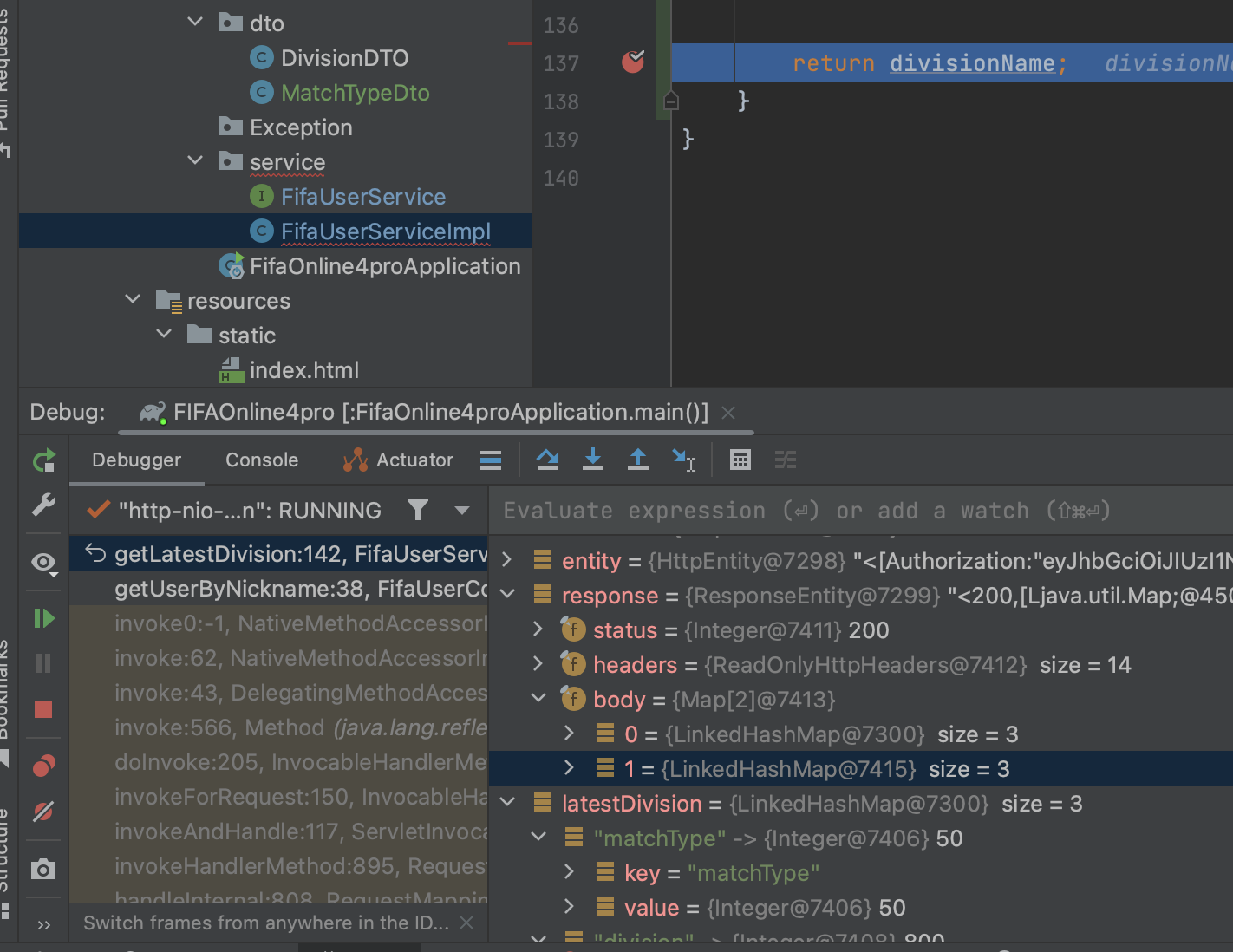The height and width of the screenshot is (952, 1233).
Task: Expand the value = Integer@7406 node
Action: pos(570,907)
